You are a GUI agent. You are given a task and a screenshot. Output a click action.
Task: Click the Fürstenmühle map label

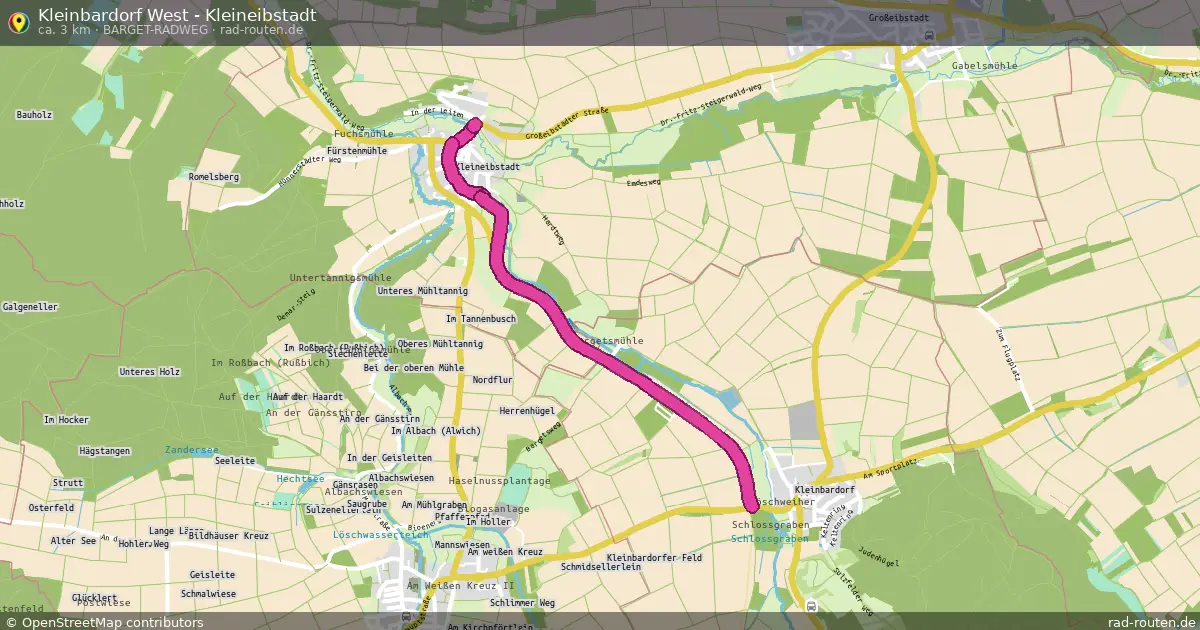357,151
